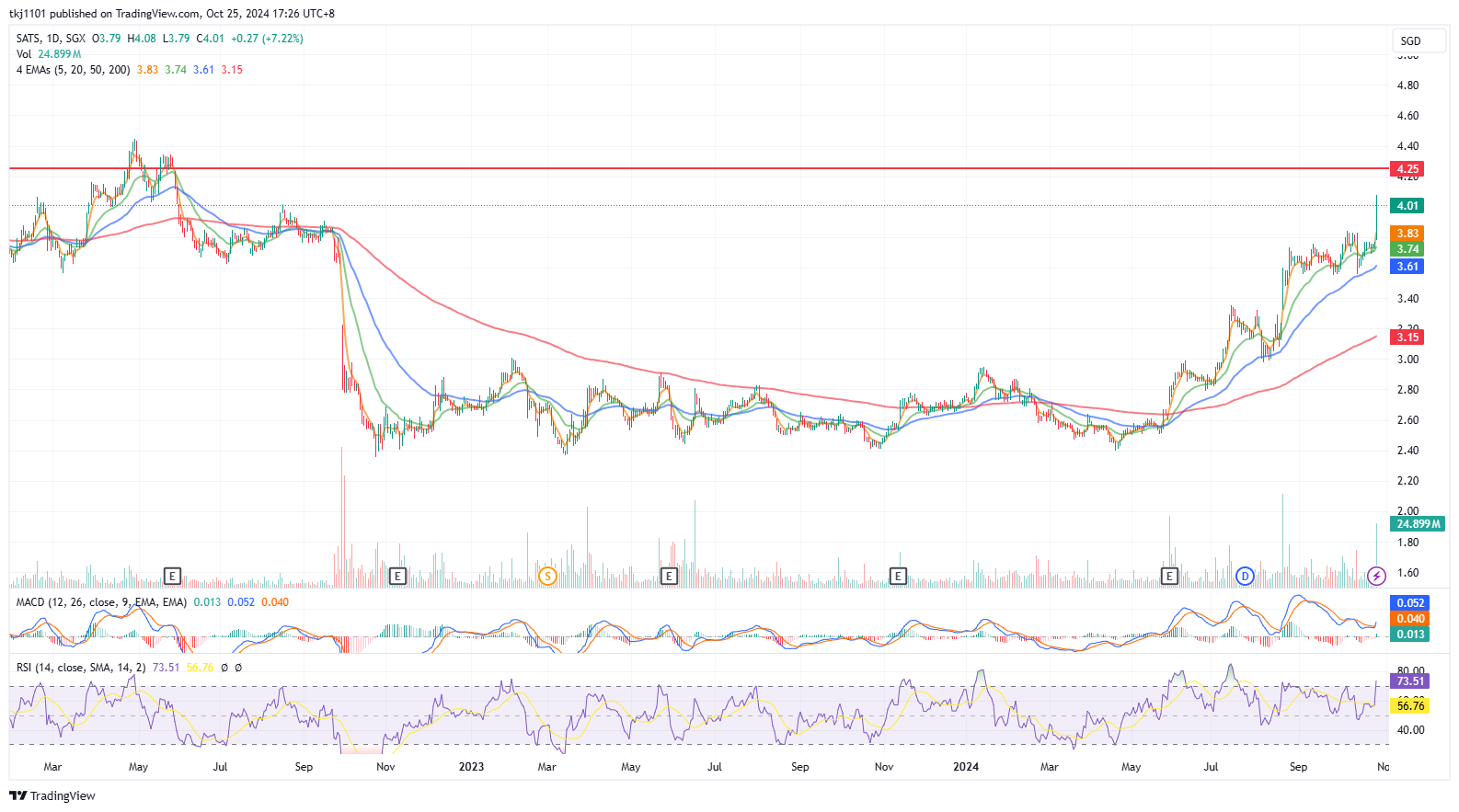Click the H4.08 high value in legend

tap(142, 39)
